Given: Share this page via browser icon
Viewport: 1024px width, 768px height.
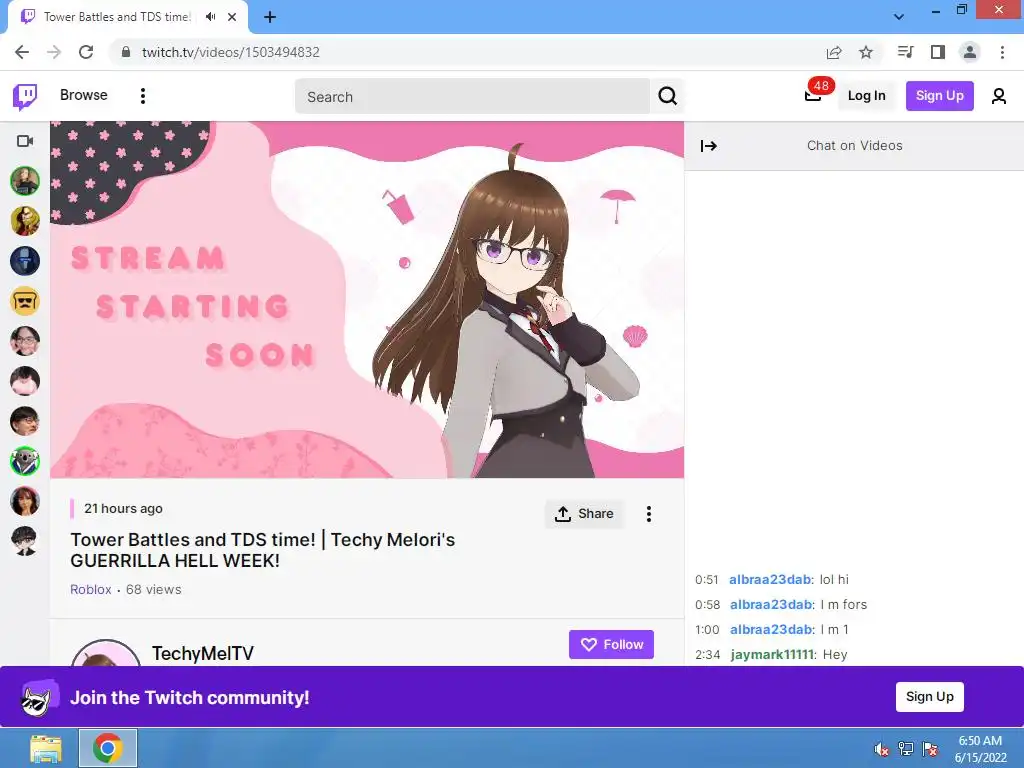Looking at the screenshot, I should point(834,52).
